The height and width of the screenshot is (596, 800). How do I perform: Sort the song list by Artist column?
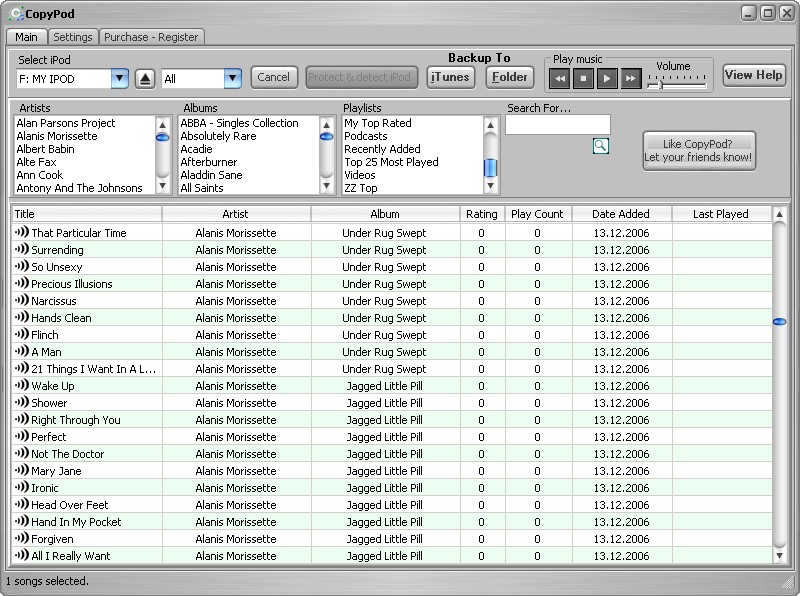[x=236, y=214]
